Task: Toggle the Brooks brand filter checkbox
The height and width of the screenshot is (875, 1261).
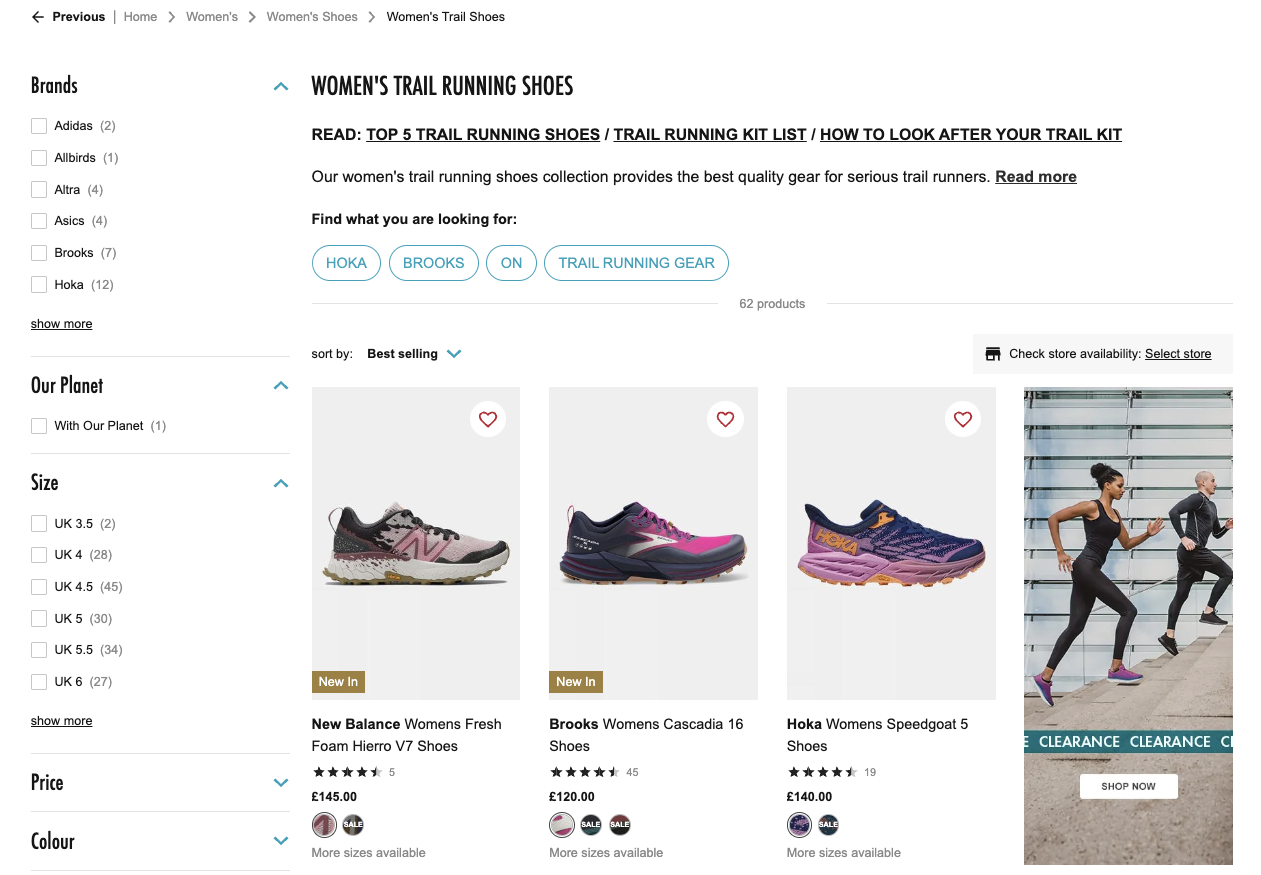Action: pyautogui.click(x=39, y=253)
